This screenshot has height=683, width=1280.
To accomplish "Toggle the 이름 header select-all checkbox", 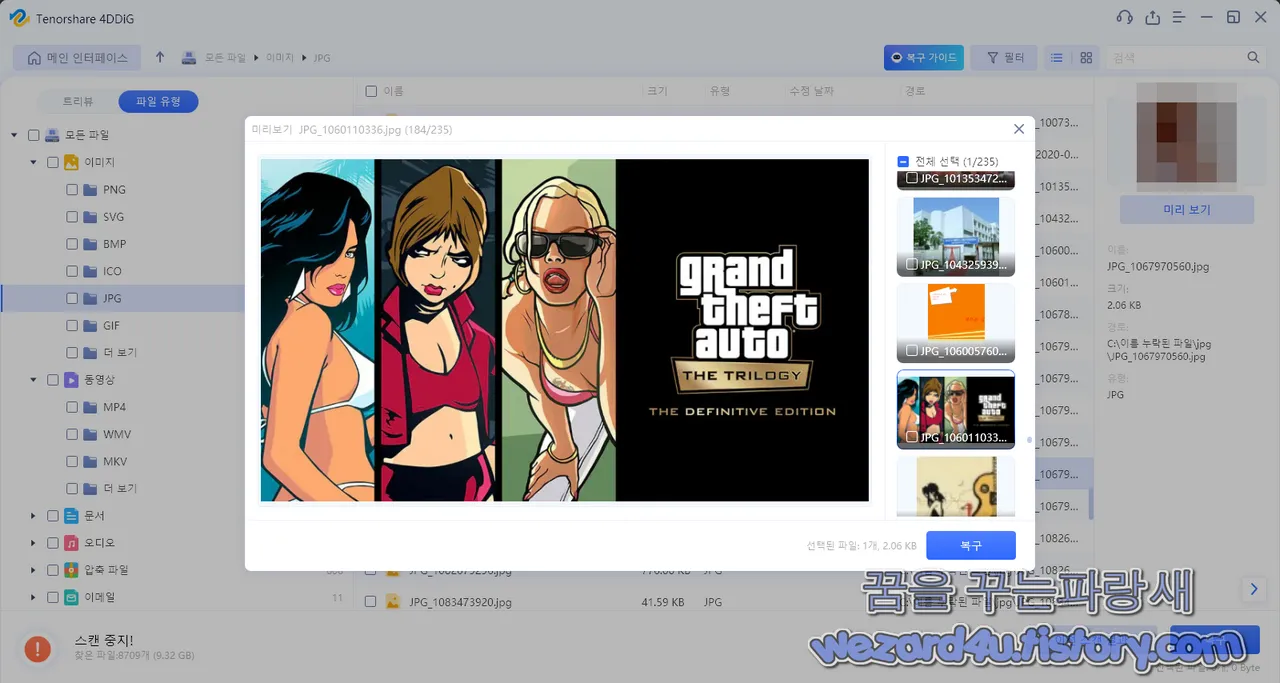I will tap(371, 91).
